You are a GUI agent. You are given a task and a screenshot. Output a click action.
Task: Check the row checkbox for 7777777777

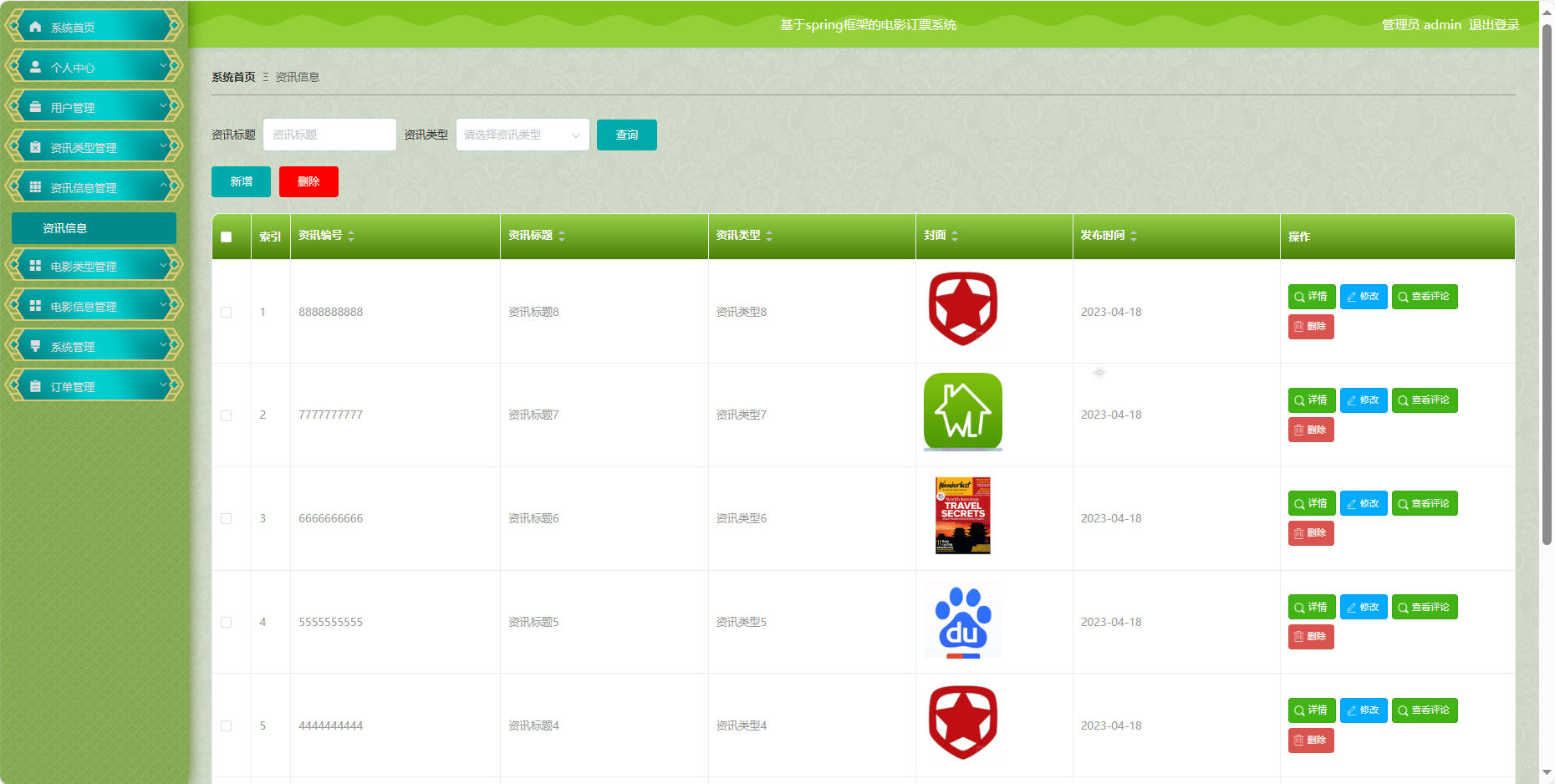click(x=226, y=415)
